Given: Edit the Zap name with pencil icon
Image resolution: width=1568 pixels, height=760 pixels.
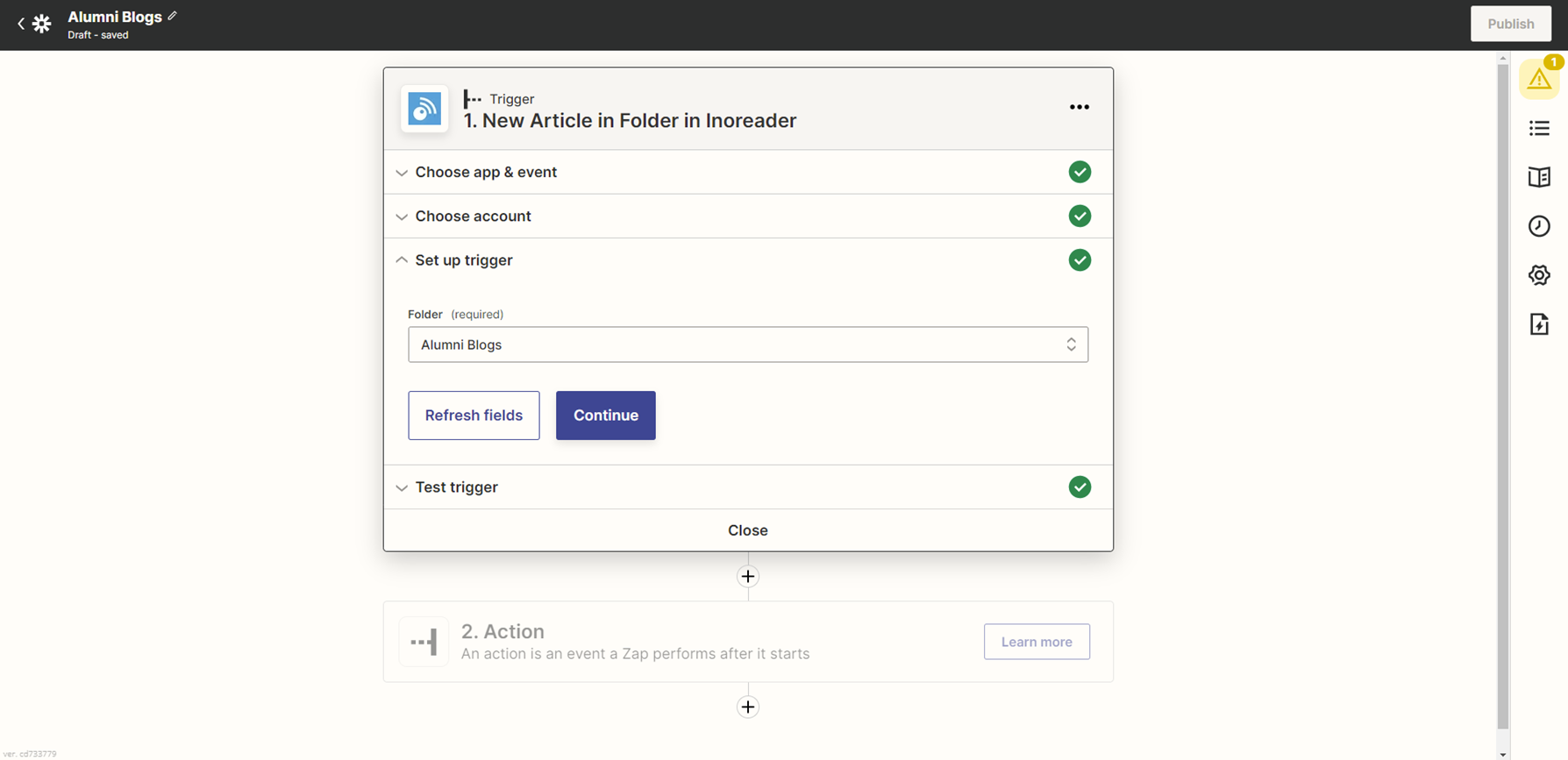Looking at the screenshot, I should point(173,16).
